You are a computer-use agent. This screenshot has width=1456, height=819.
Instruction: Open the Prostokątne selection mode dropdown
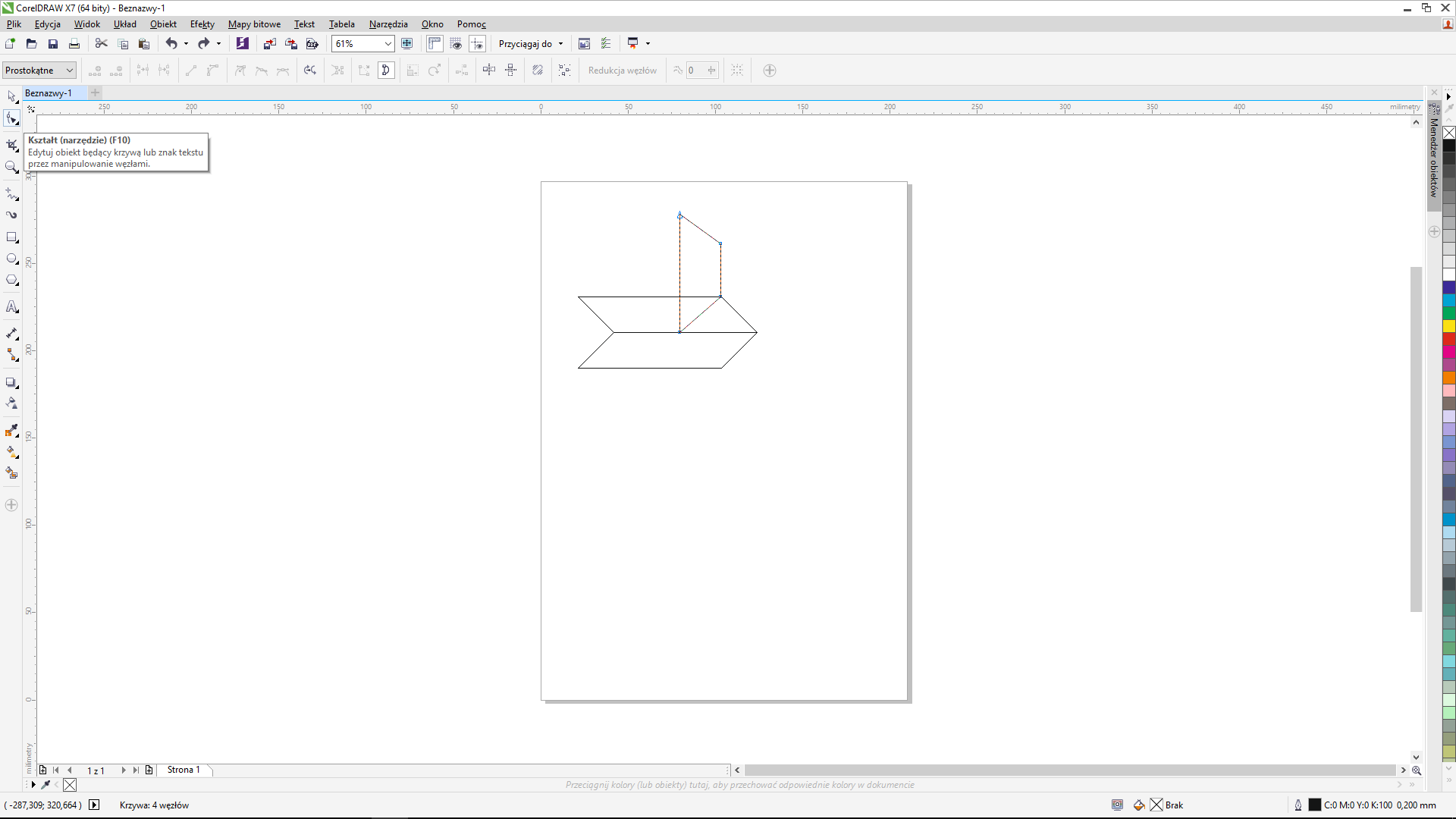(x=69, y=71)
